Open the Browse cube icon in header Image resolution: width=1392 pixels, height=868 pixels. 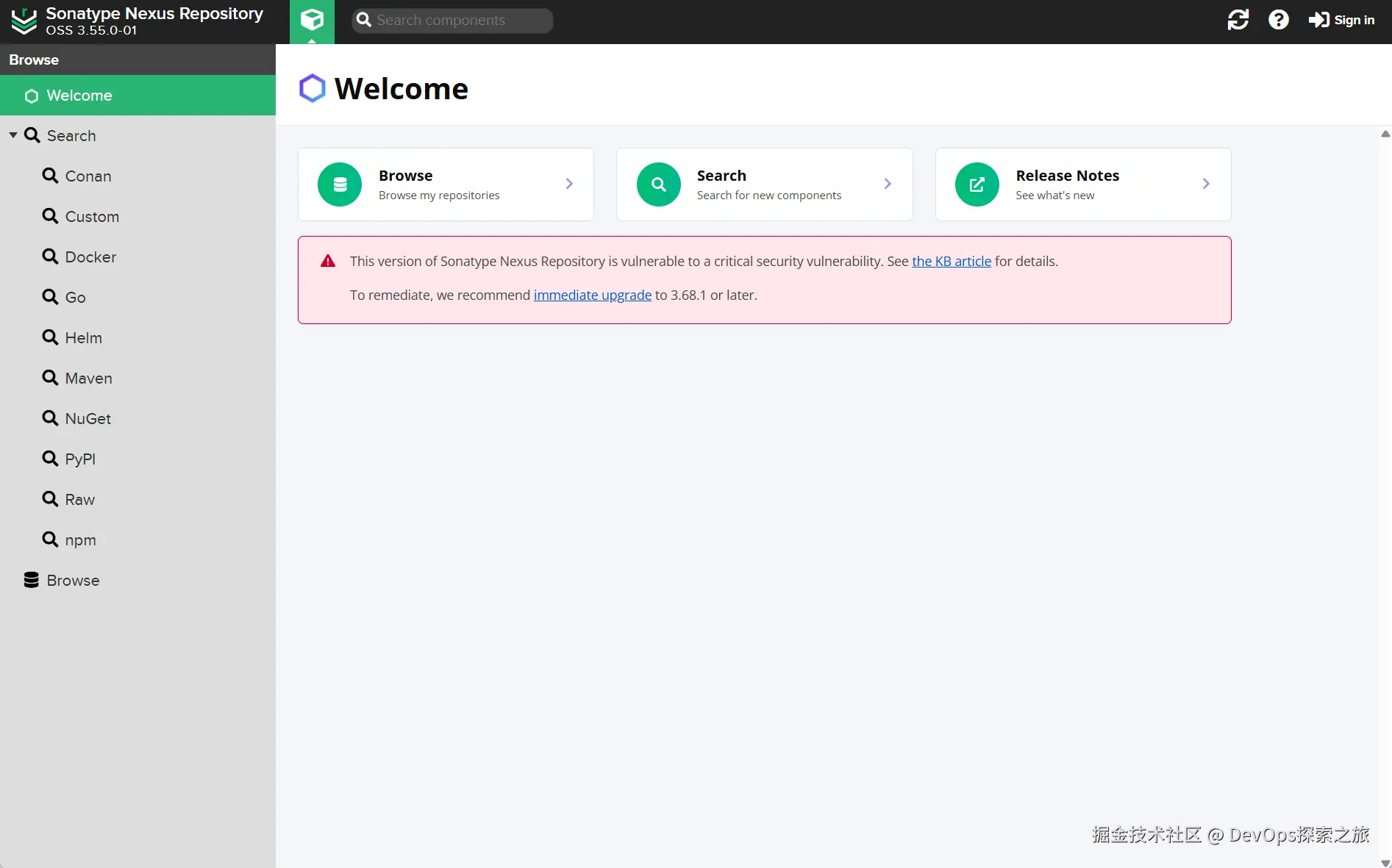tap(312, 20)
